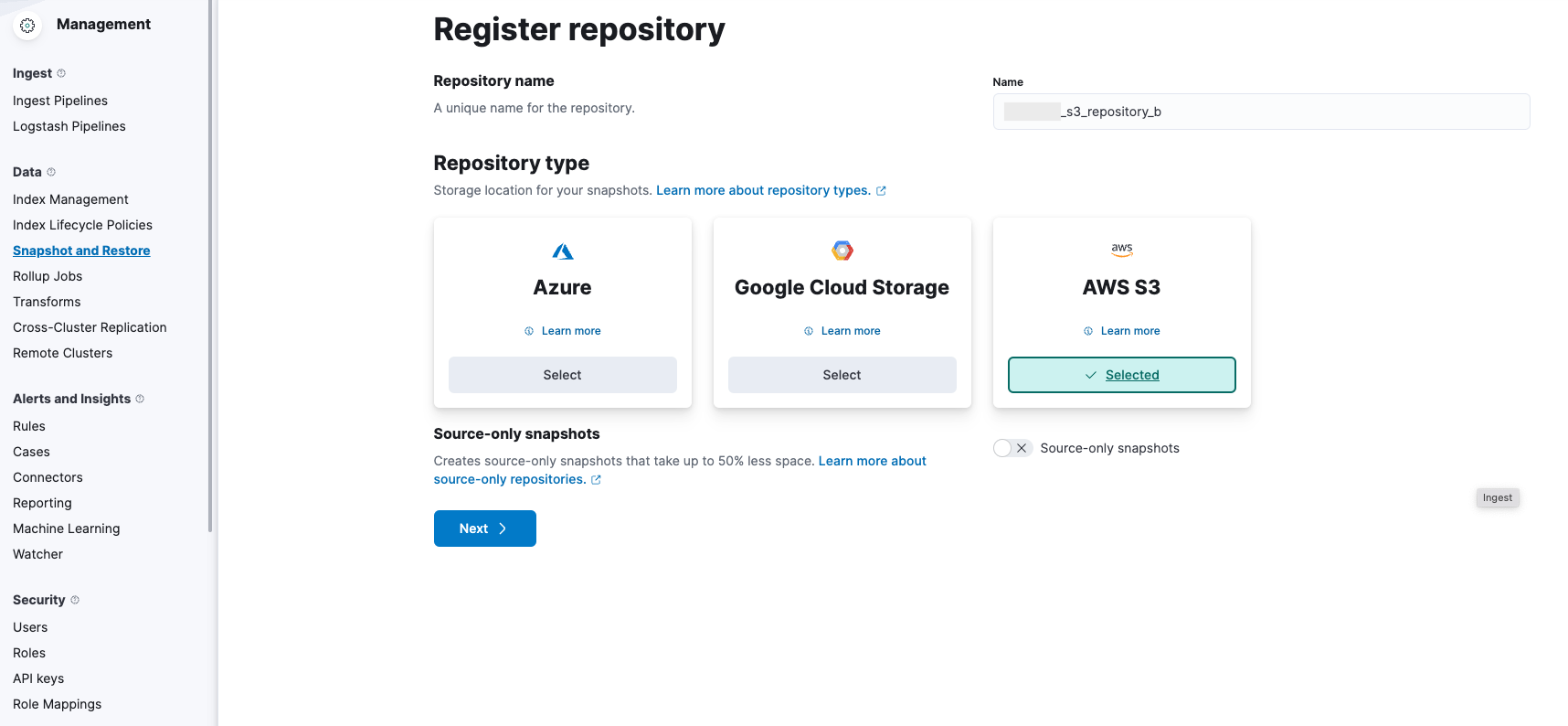Screen dimensions: 1568x726
Task: Click the help icon in Google Cloud Learn more
Action: coord(809,331)
